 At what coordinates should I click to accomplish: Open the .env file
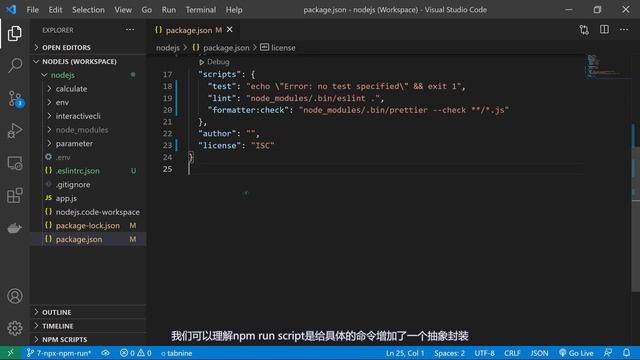[x=88, y=157]
